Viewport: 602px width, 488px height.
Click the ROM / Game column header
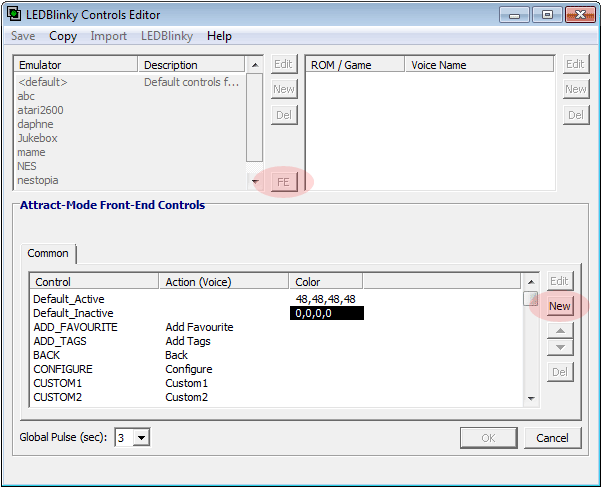coord(355,65)
